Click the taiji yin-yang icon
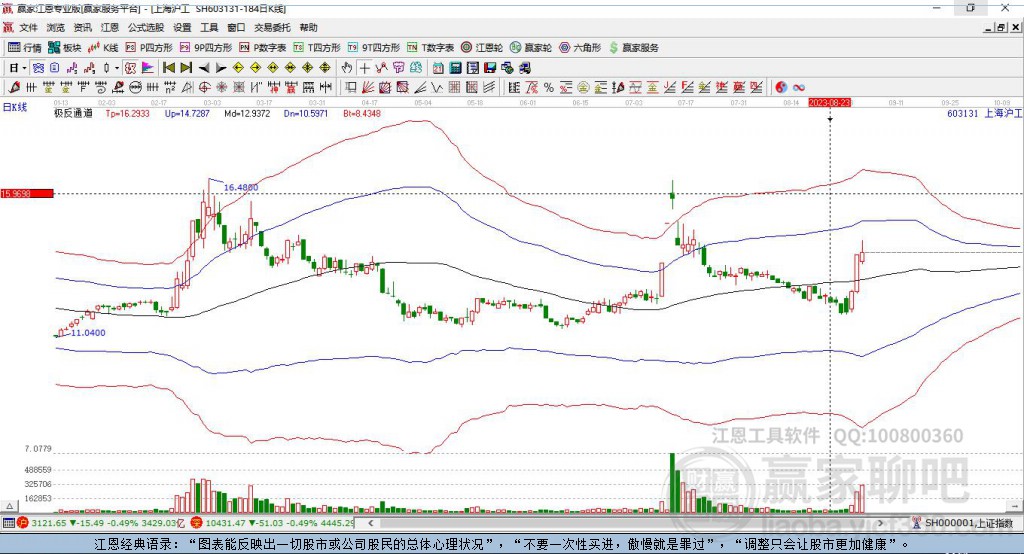The image size is (1024, 554). [781, 88]
